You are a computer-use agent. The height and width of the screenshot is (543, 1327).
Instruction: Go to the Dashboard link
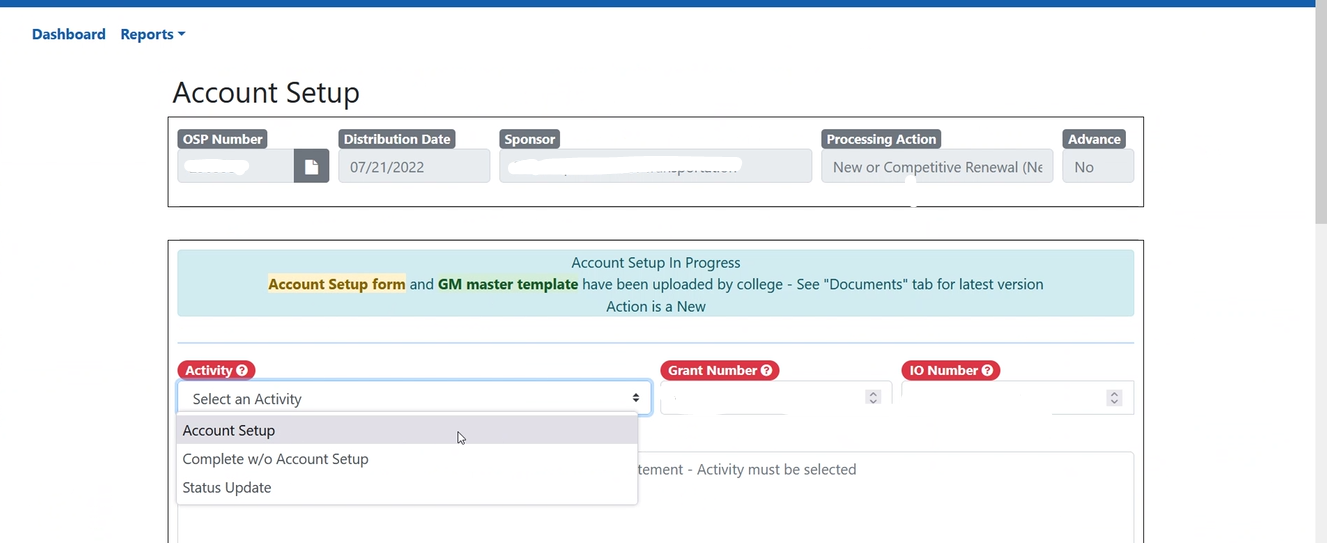(x=69, y=34)
